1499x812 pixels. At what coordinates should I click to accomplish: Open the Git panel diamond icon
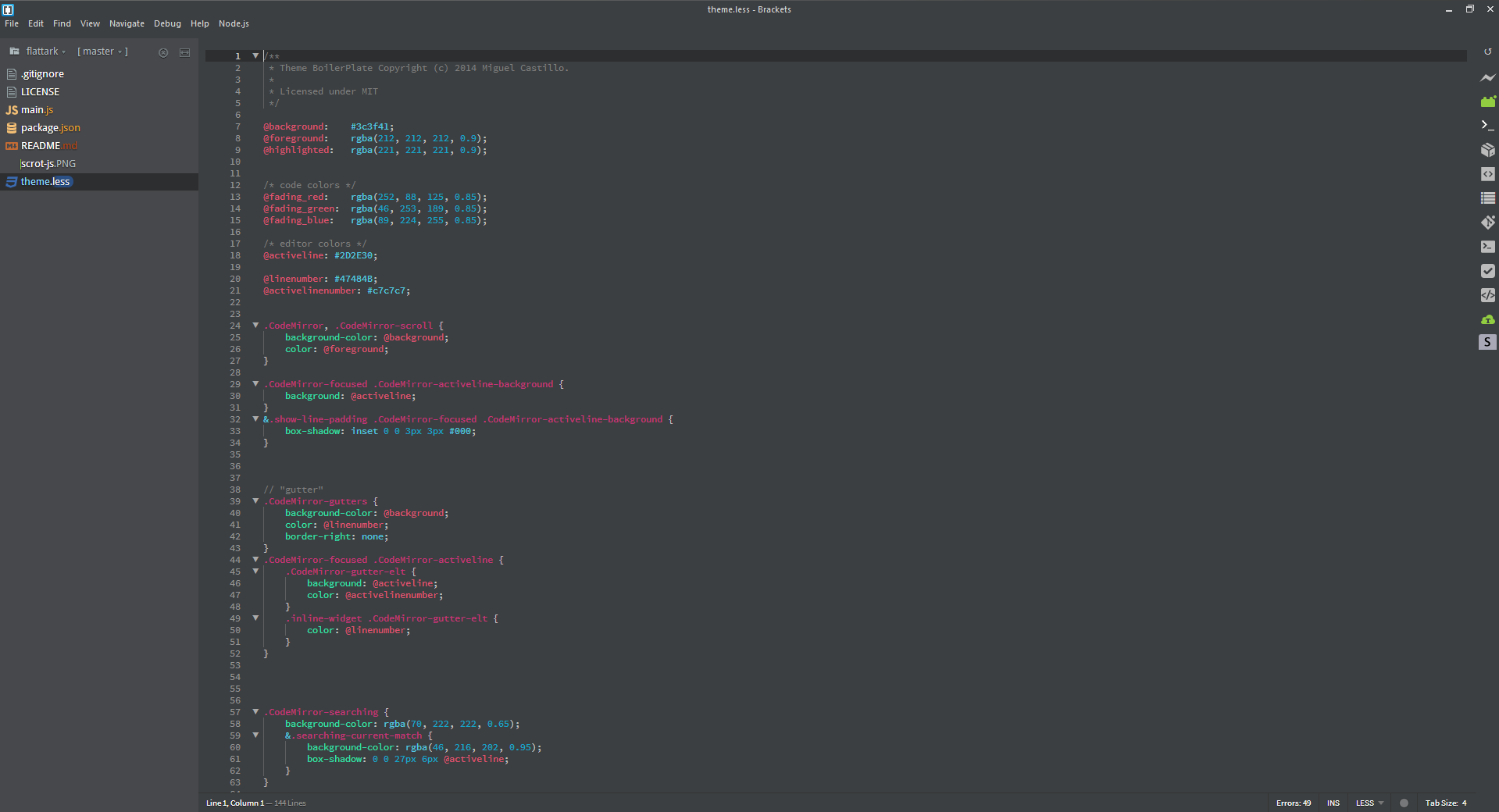[1488, 223]
